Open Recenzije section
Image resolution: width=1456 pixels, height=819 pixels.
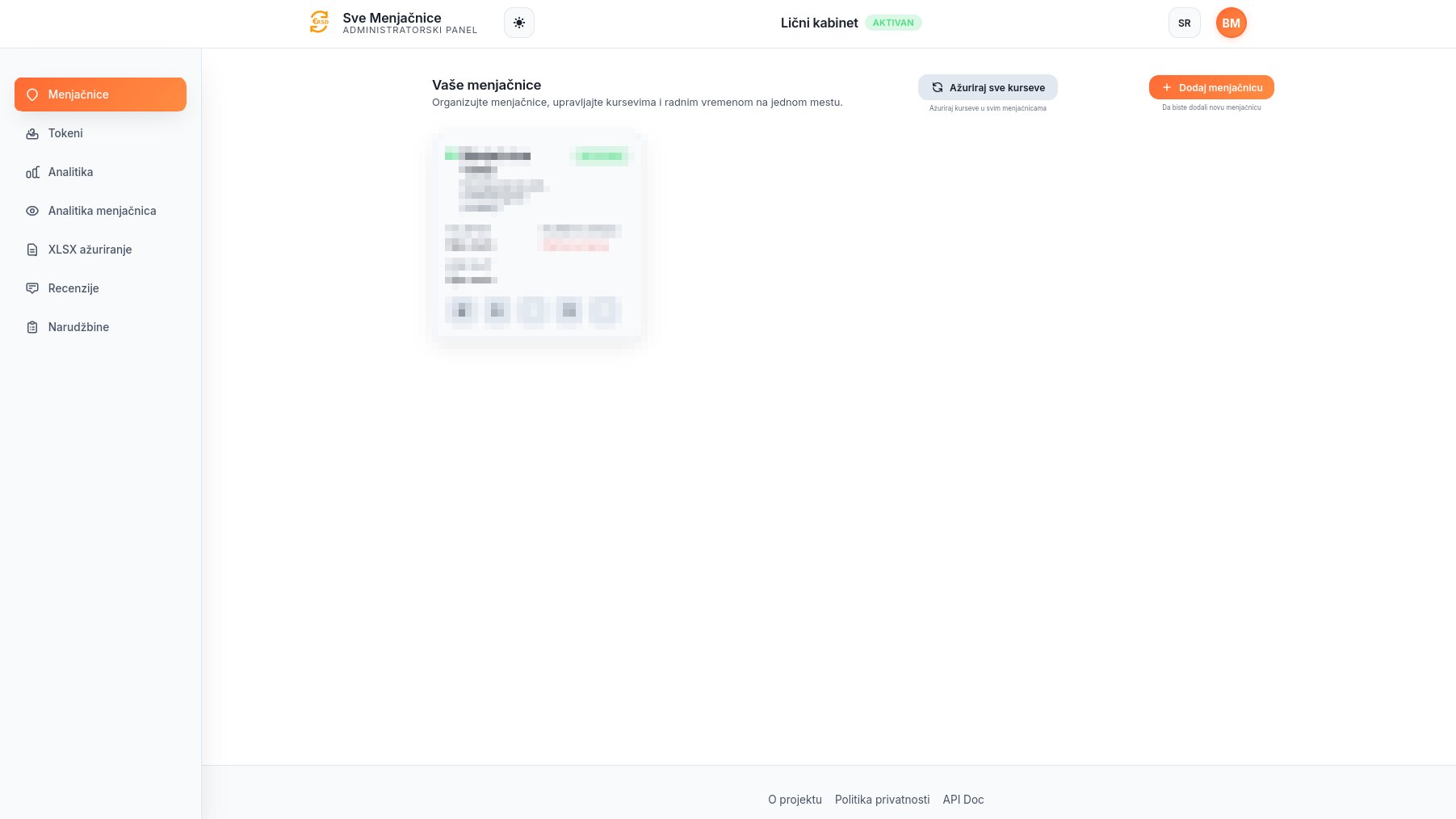pos(100,288)
